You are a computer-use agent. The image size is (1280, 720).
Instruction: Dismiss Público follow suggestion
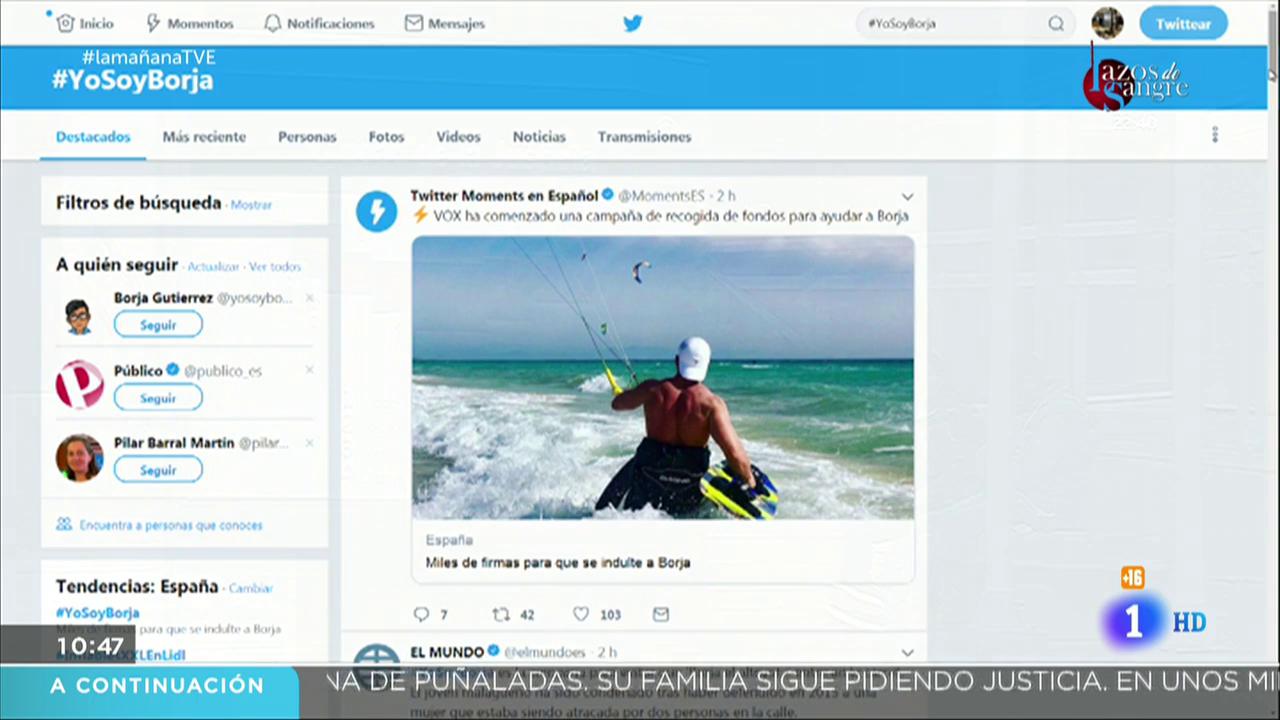[x=309, y=370]
